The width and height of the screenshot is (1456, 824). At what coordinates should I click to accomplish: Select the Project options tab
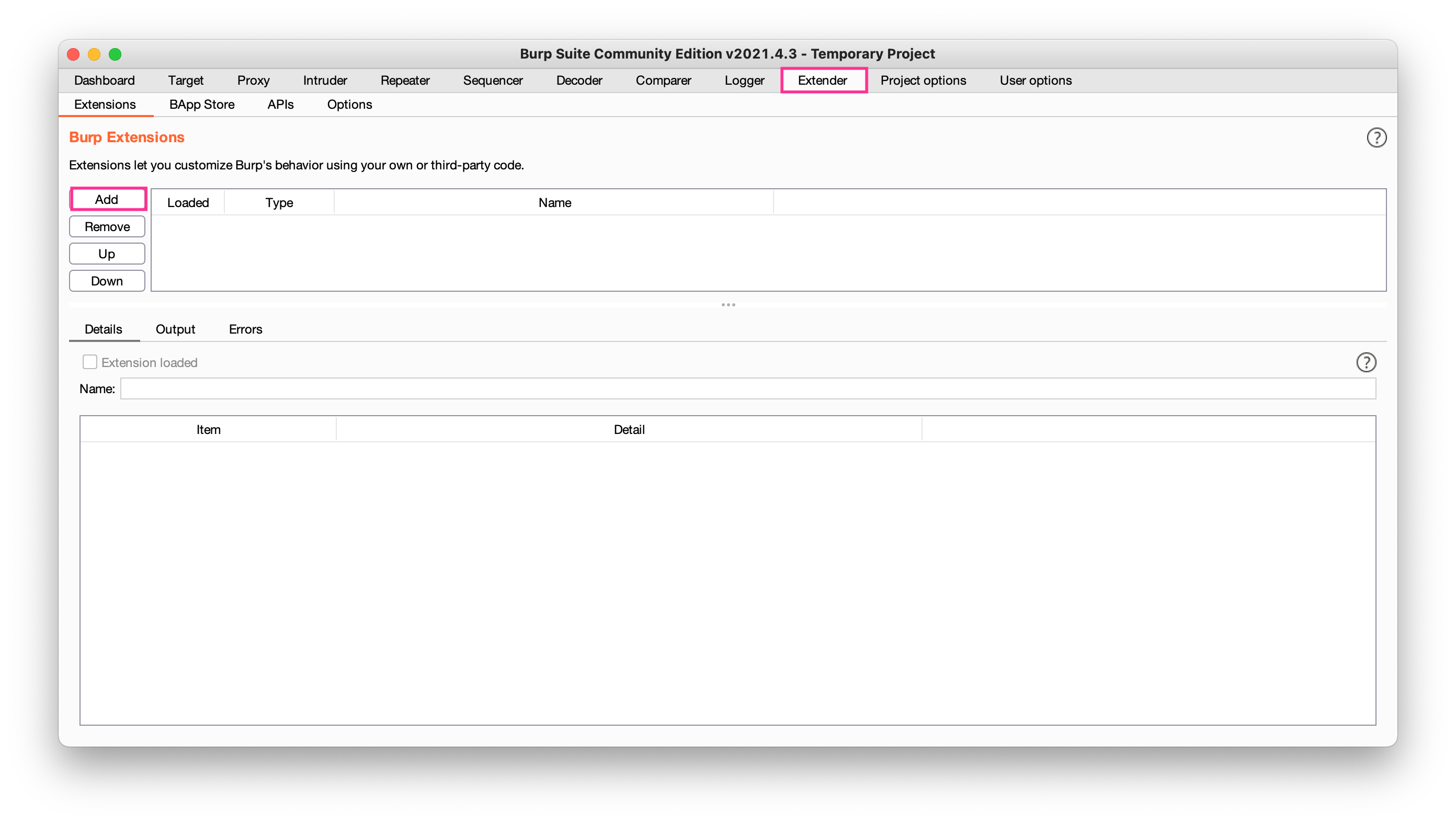(923, 81)
